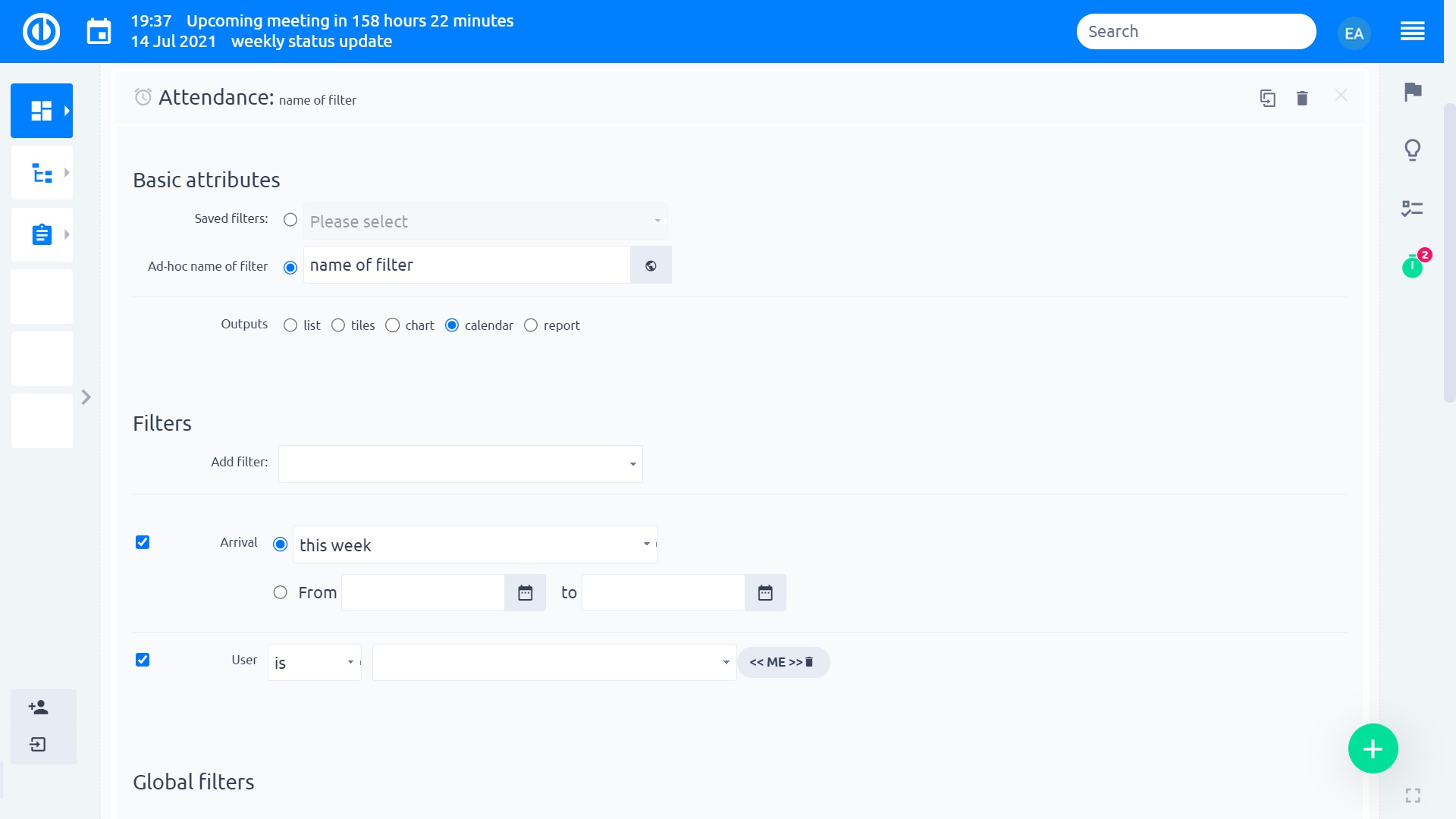The image size is (1456, 819).
Task: Choose report output radio button
Action: point(531,325)
